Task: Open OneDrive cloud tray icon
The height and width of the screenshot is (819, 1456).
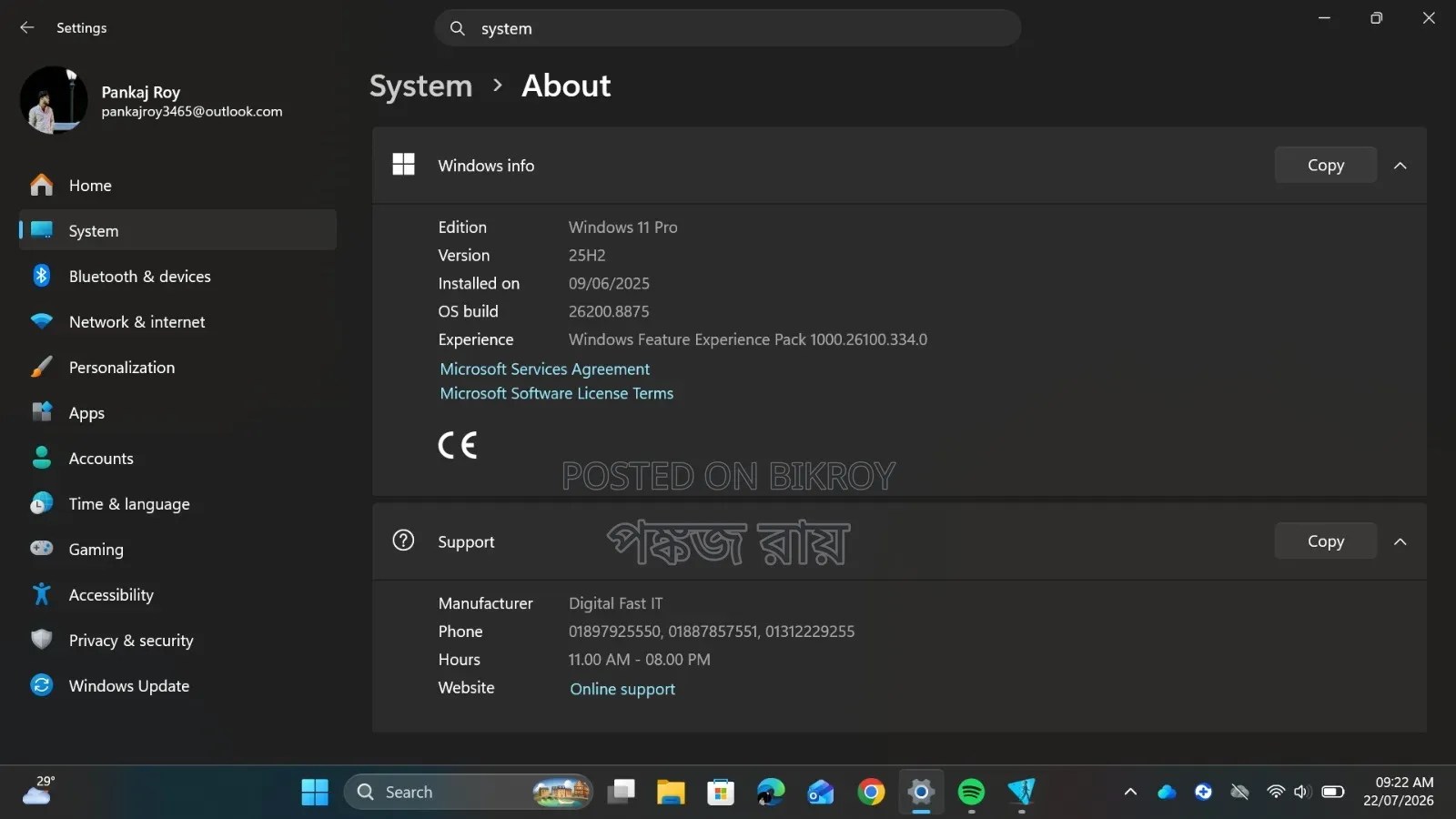Action: coord(1167,792)
